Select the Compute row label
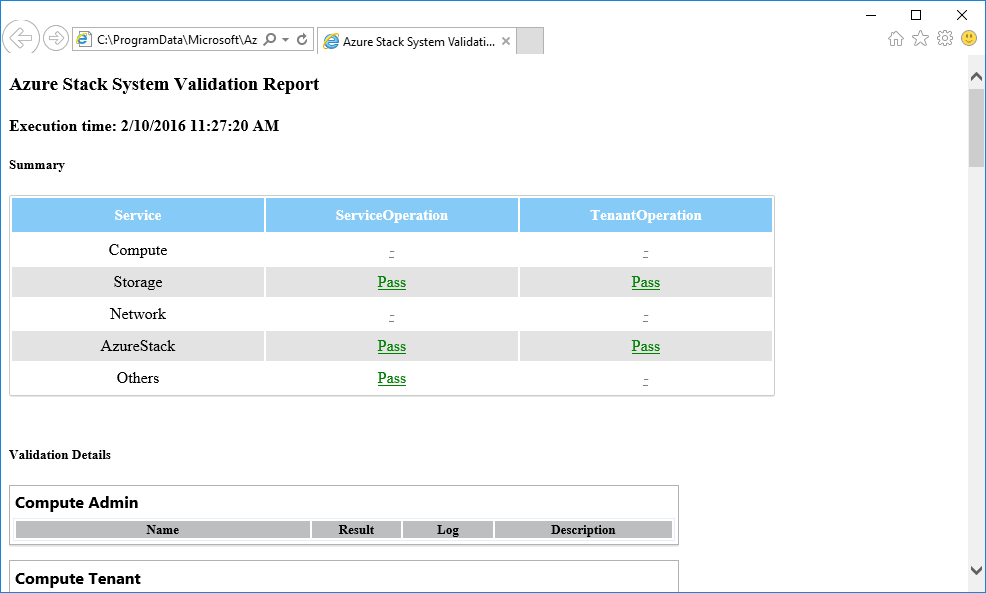Viewport: 986px width, 593px height. (x=138, y=250)
